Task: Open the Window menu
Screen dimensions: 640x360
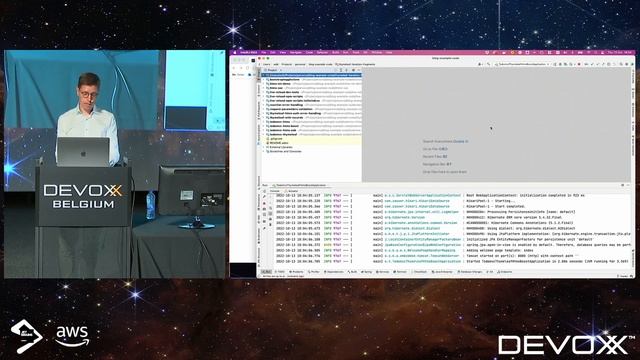Action: click(376, 52)
